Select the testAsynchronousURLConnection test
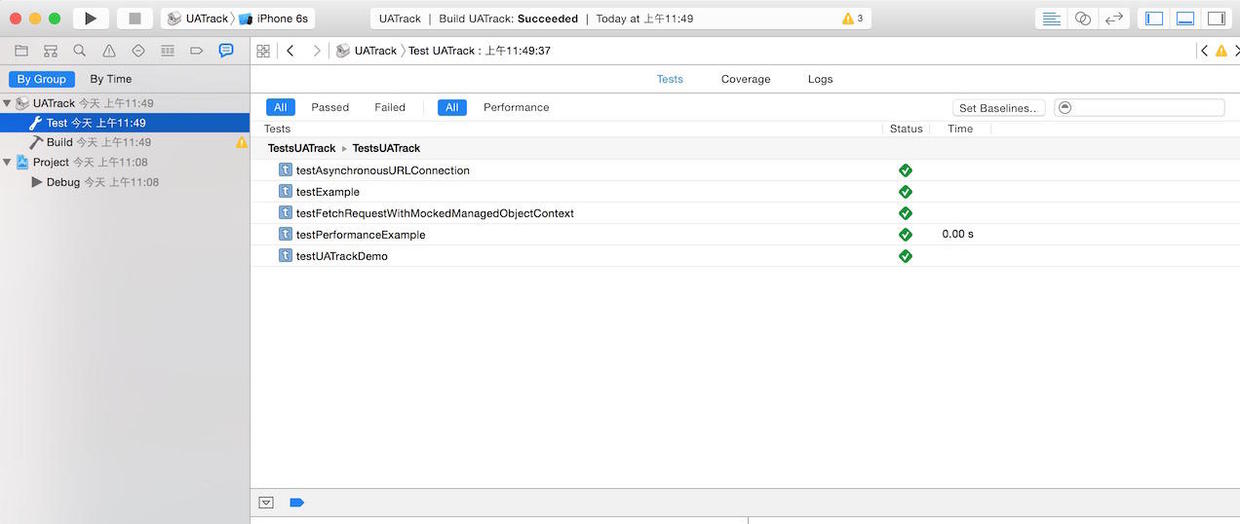 745,170
